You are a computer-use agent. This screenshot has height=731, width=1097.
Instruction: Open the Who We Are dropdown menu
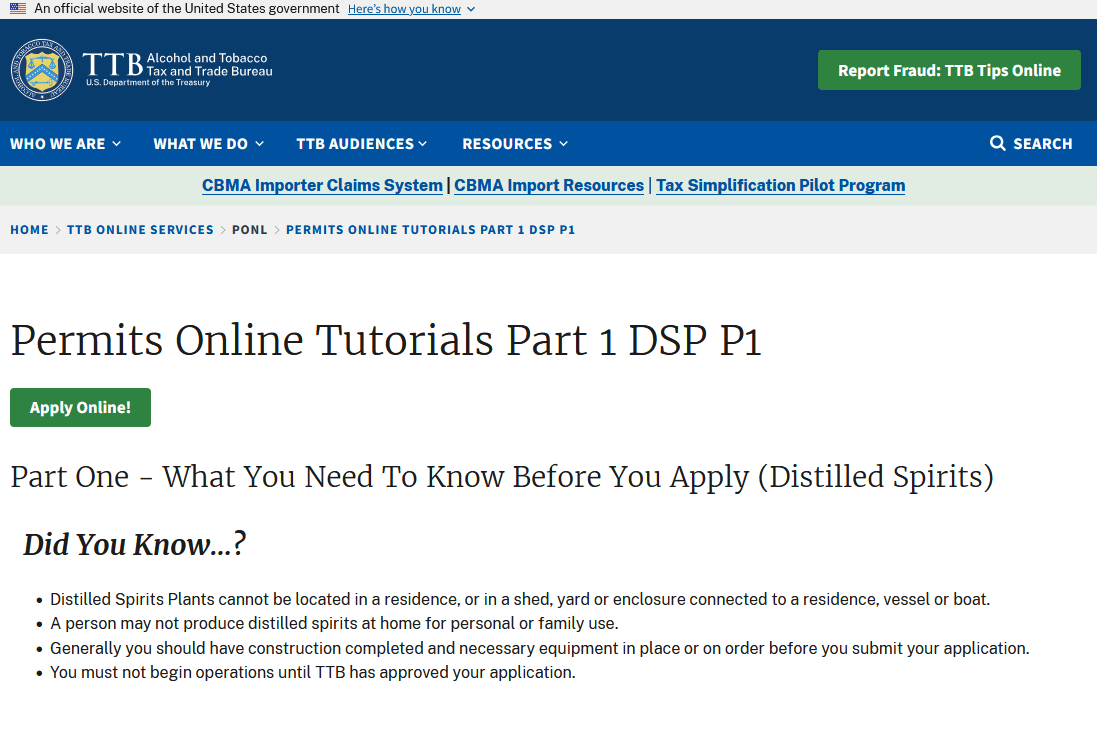[x=65, y=144]
